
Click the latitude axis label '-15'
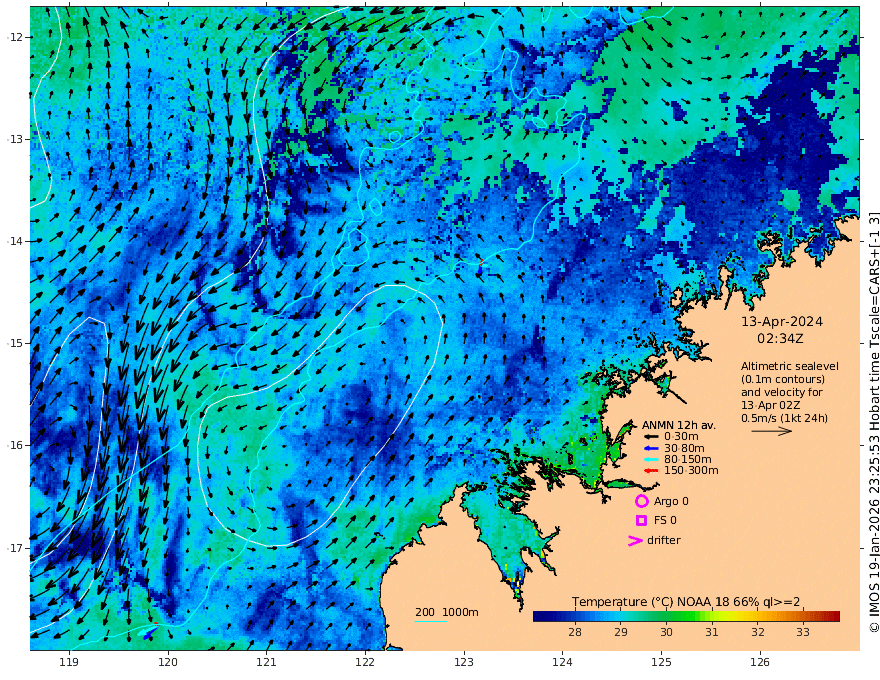click(15, 343)
